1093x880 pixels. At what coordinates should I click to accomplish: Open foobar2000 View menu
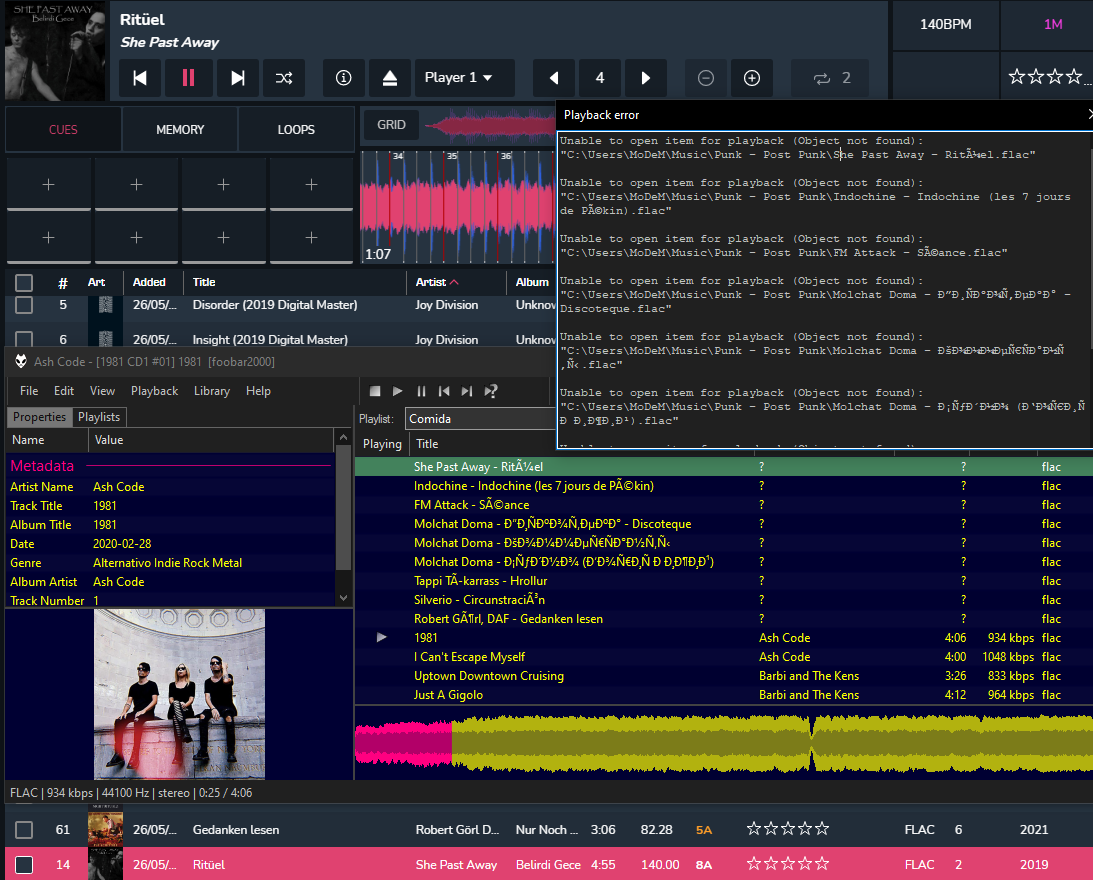(x=102, y=391)
